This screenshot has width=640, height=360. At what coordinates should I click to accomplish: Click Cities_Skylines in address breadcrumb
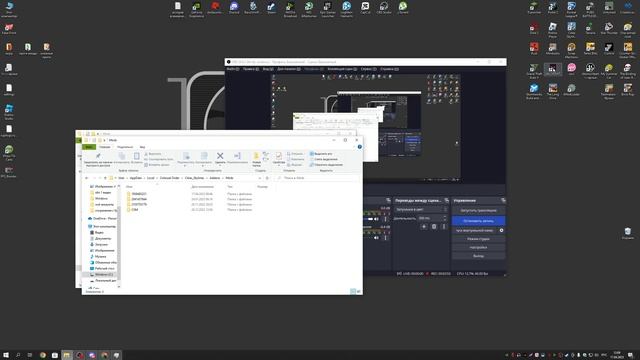tap(194, 178)
